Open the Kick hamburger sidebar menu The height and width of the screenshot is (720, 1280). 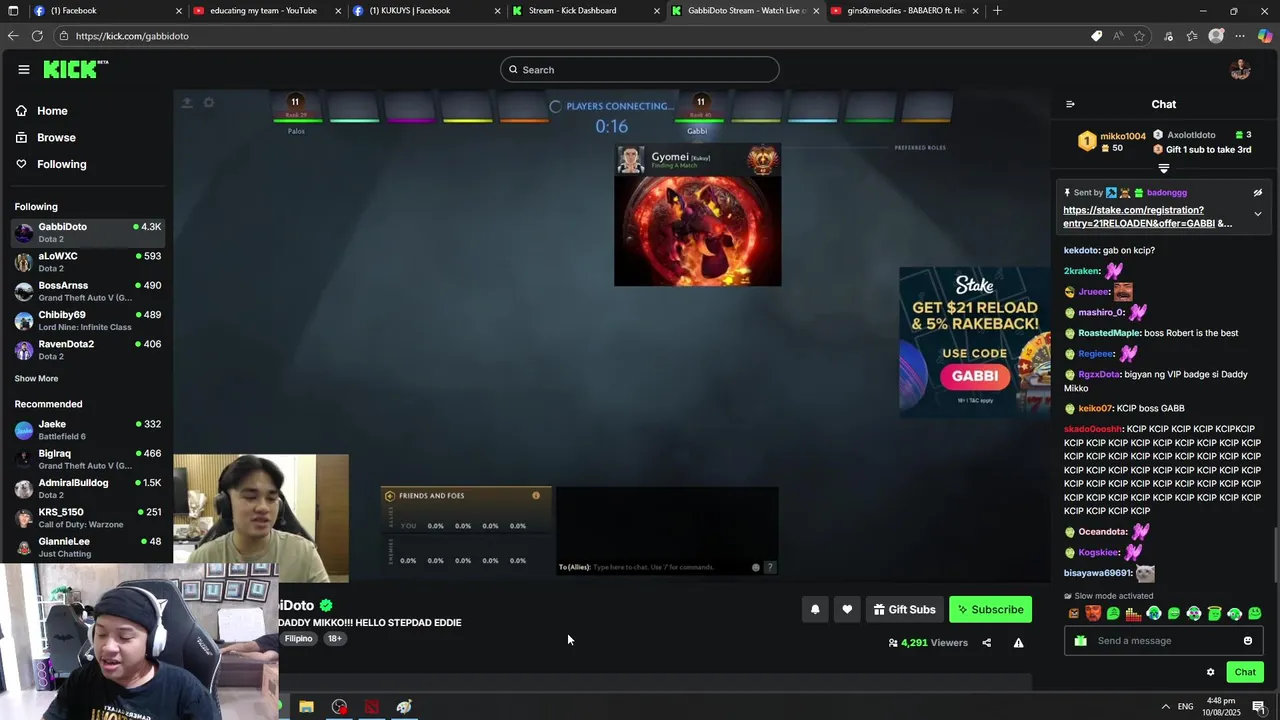click(x=23, y=69)
